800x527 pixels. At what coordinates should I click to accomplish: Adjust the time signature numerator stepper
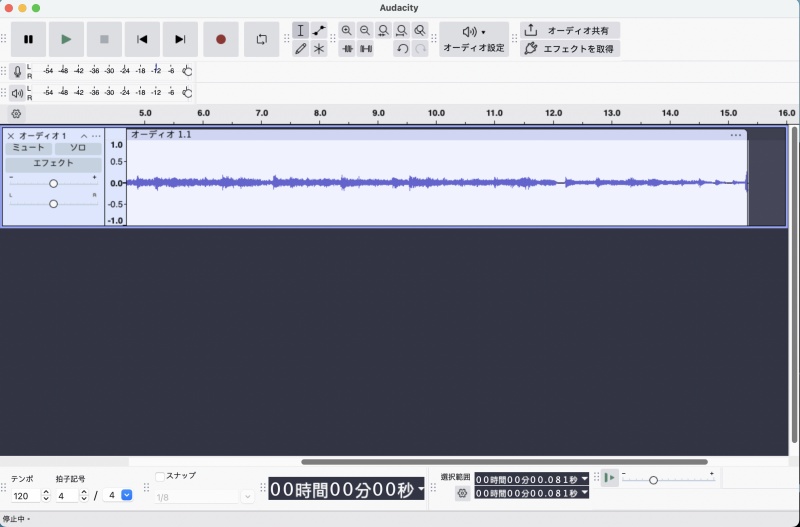[x=84, y=496]
